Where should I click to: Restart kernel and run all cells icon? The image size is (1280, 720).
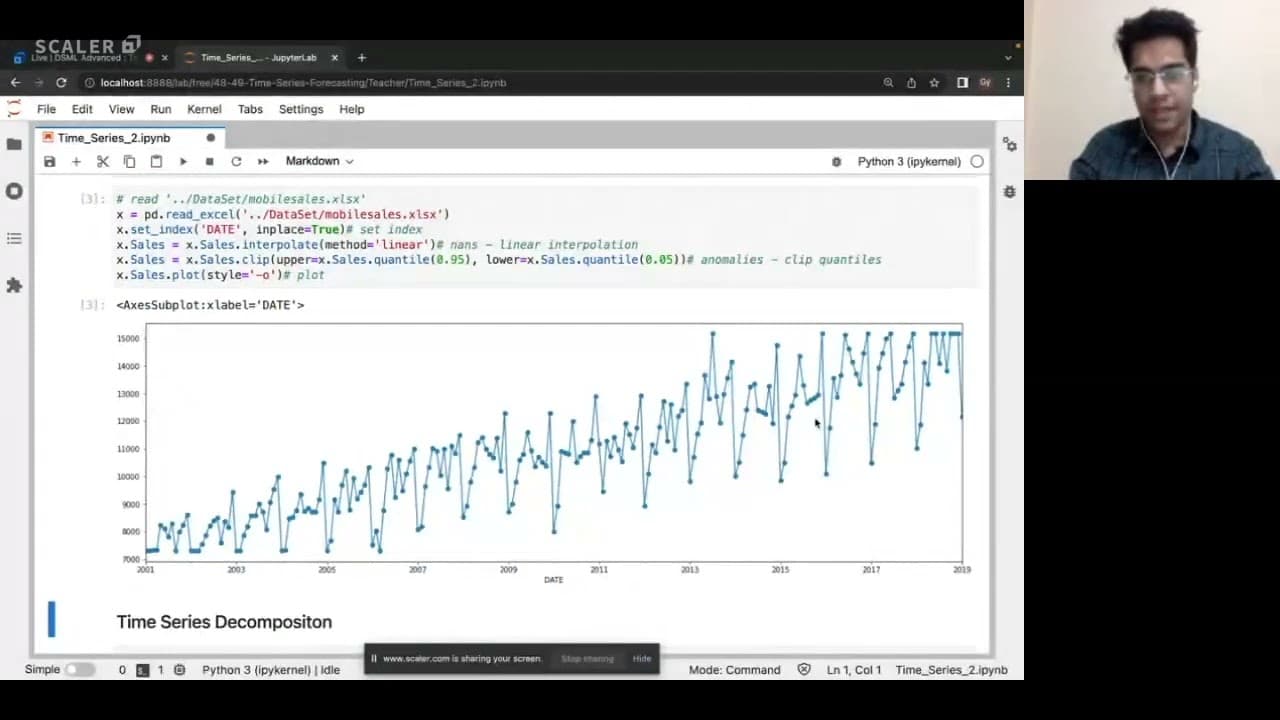click(263, 161)
